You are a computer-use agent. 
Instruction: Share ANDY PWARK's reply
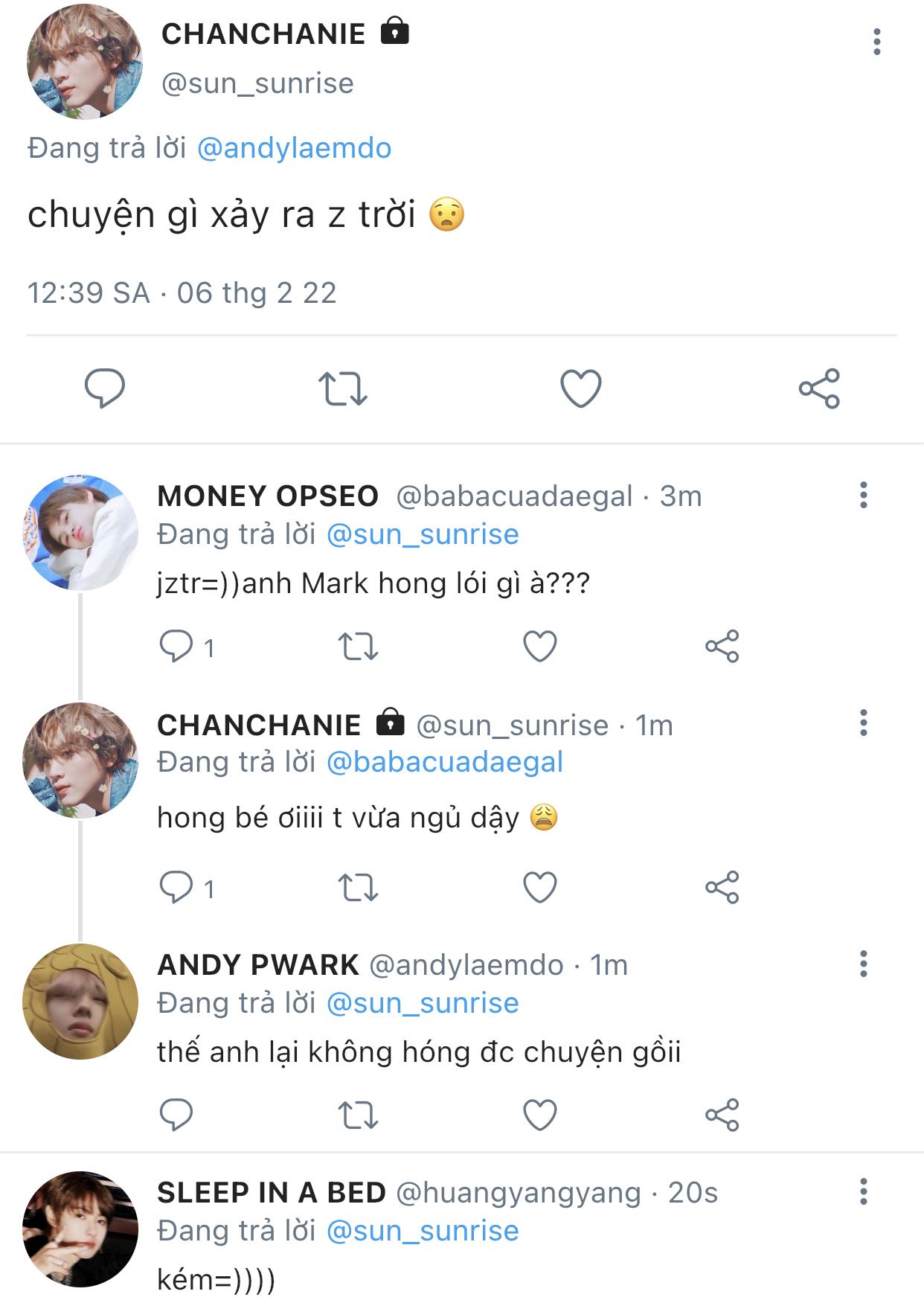[722, 1115]
